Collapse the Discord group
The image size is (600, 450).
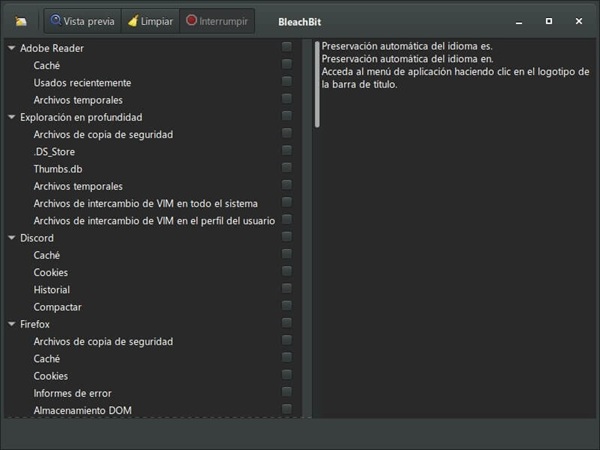click(12, 238)
